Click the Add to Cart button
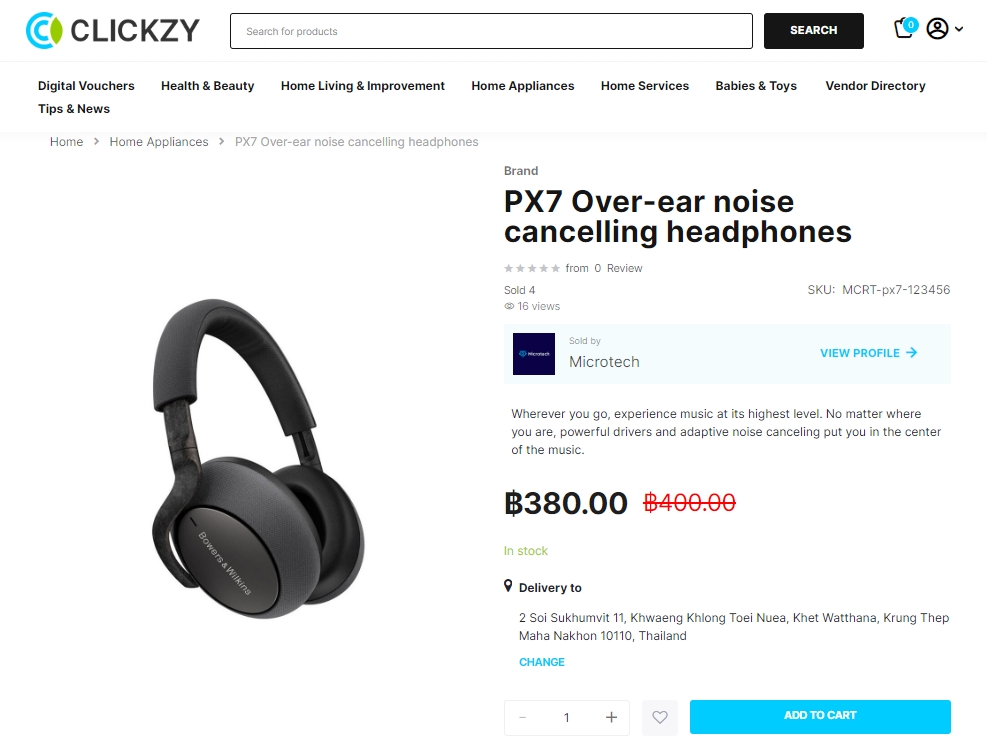 pos(820,716)
